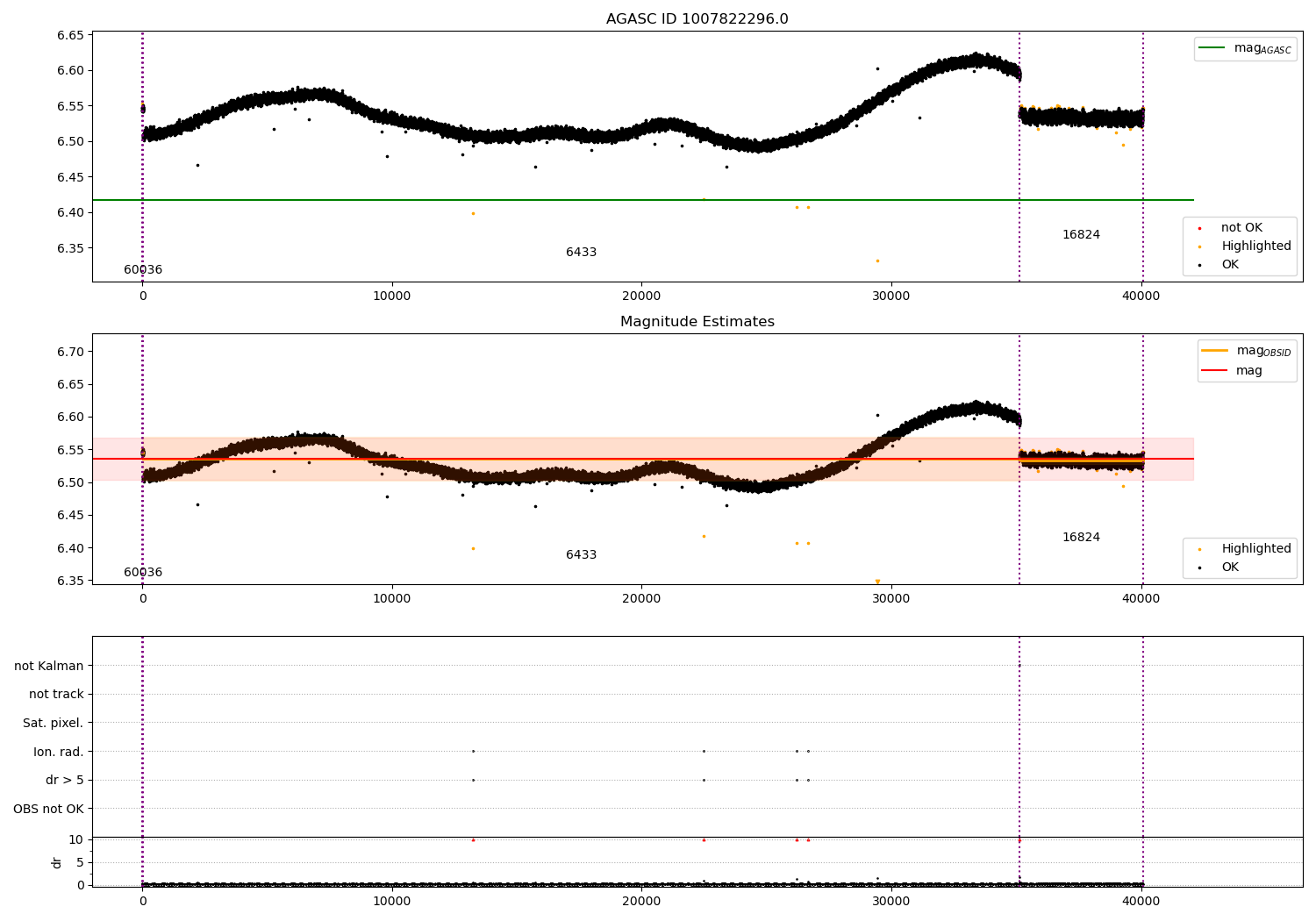The height and width of the screenshot is (921, 1316).
Task: Click 'Highlighted' in the top panel legend
Action: [1256, 246]
